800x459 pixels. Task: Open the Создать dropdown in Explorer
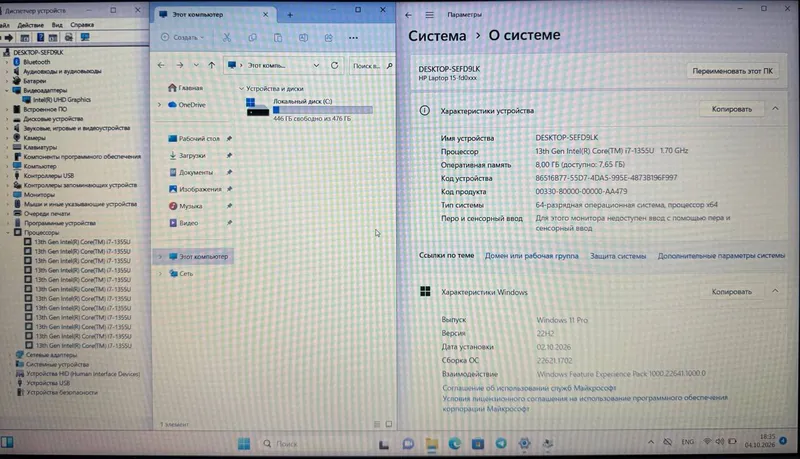[182, 37]
